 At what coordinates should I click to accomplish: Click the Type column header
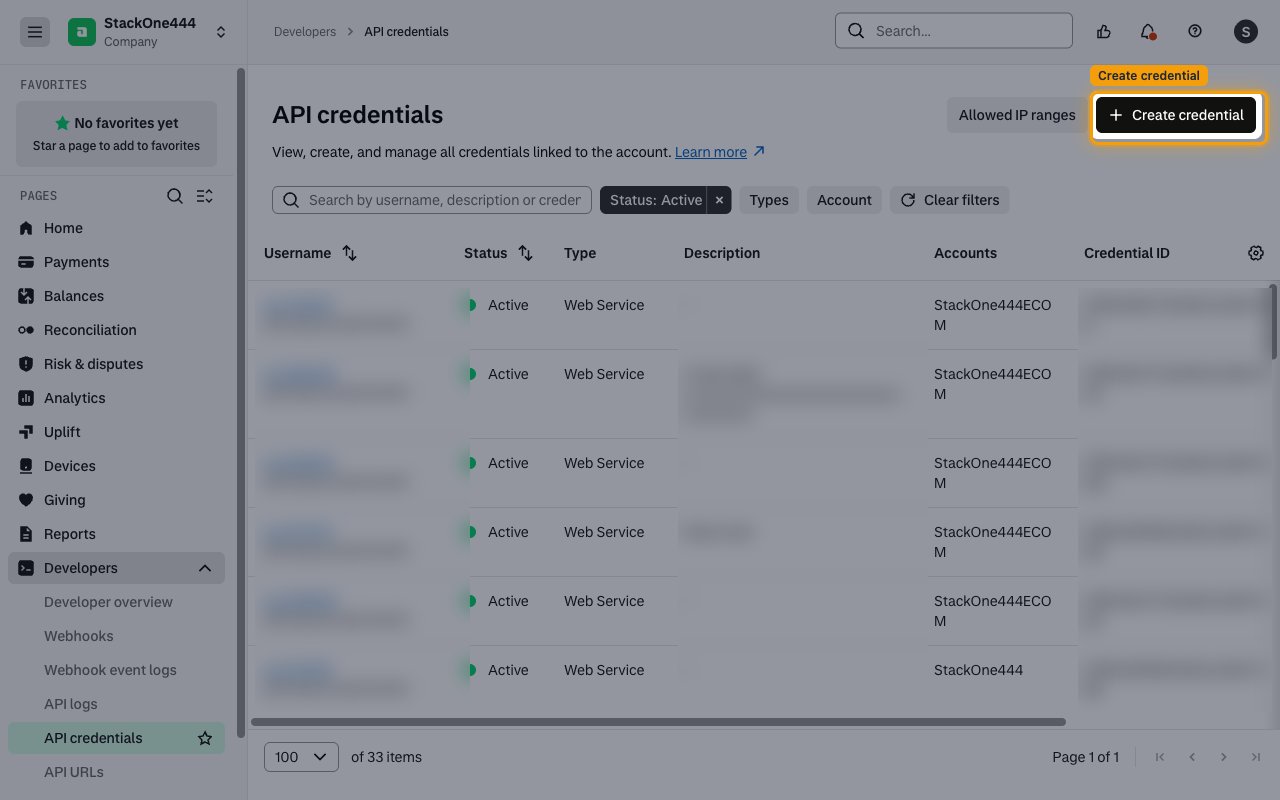[580, 253]
